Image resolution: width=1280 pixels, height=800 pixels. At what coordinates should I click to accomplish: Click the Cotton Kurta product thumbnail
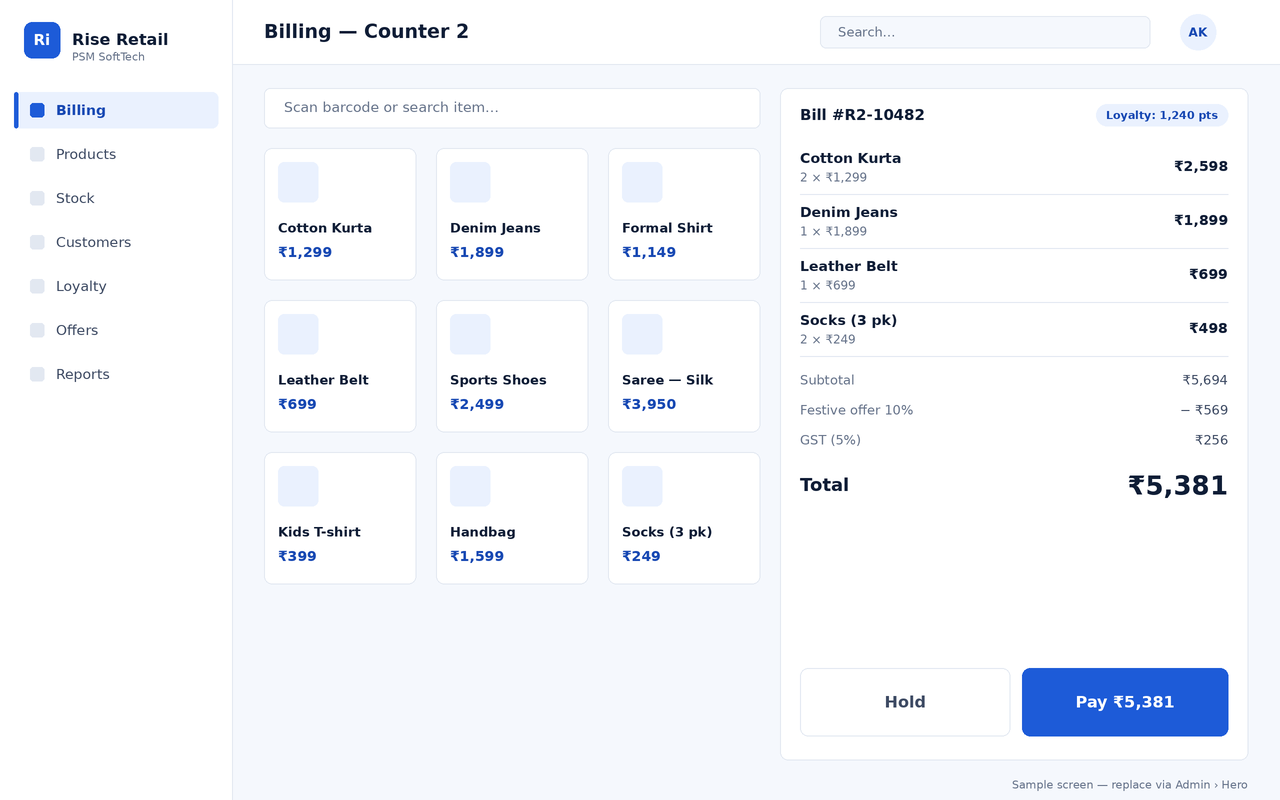pyautogui.click(x=298, y=182)
